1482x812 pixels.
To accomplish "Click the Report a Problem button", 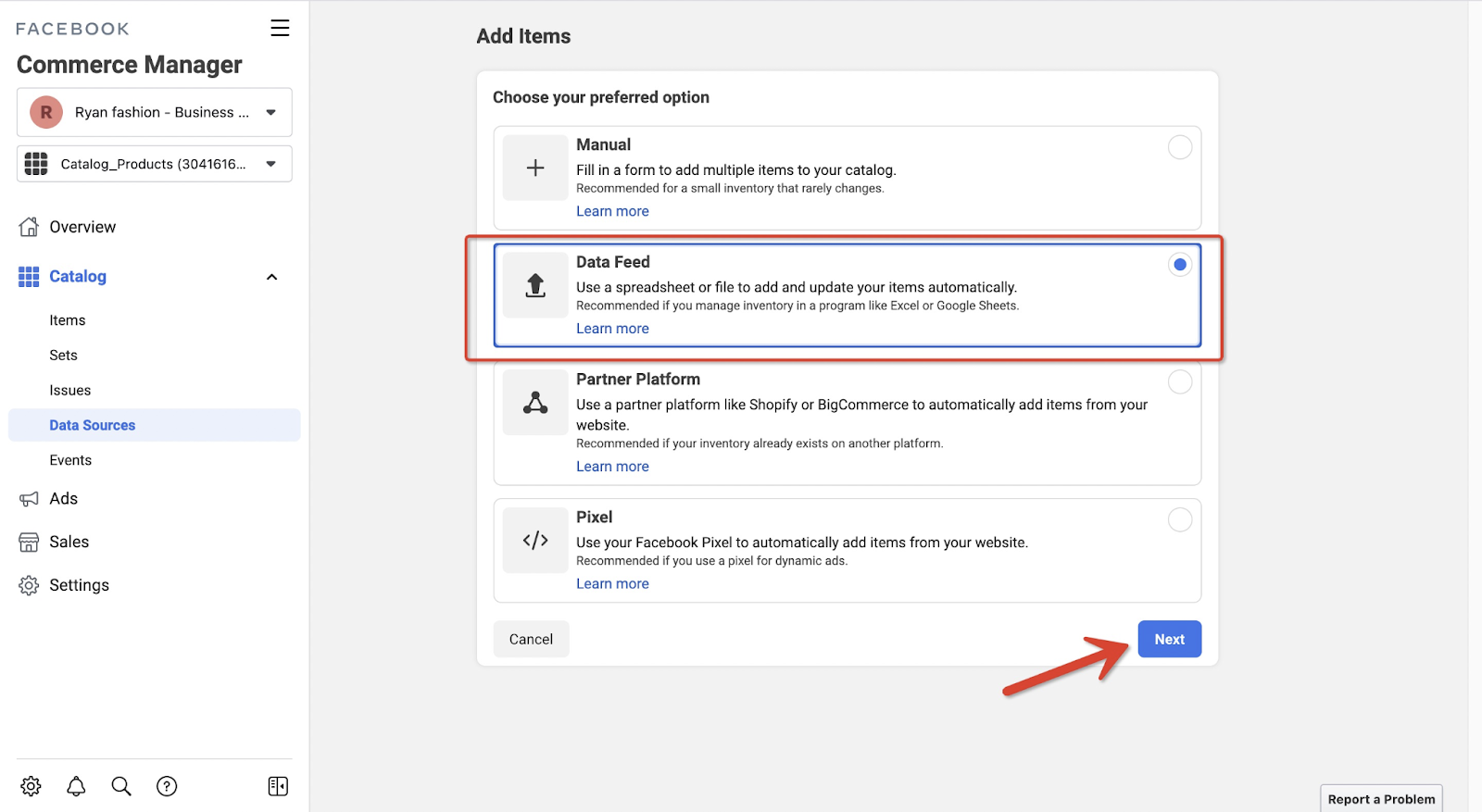I will tap(1381, 799).
